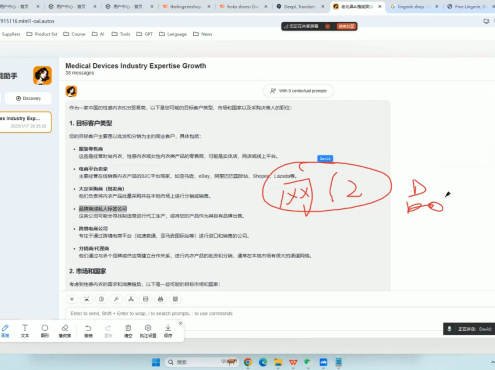Switch to the 'Fine Lingerie' browser tab
This screenshot has height=370, width=495.
pyautogui.click(x=470, y=6)
